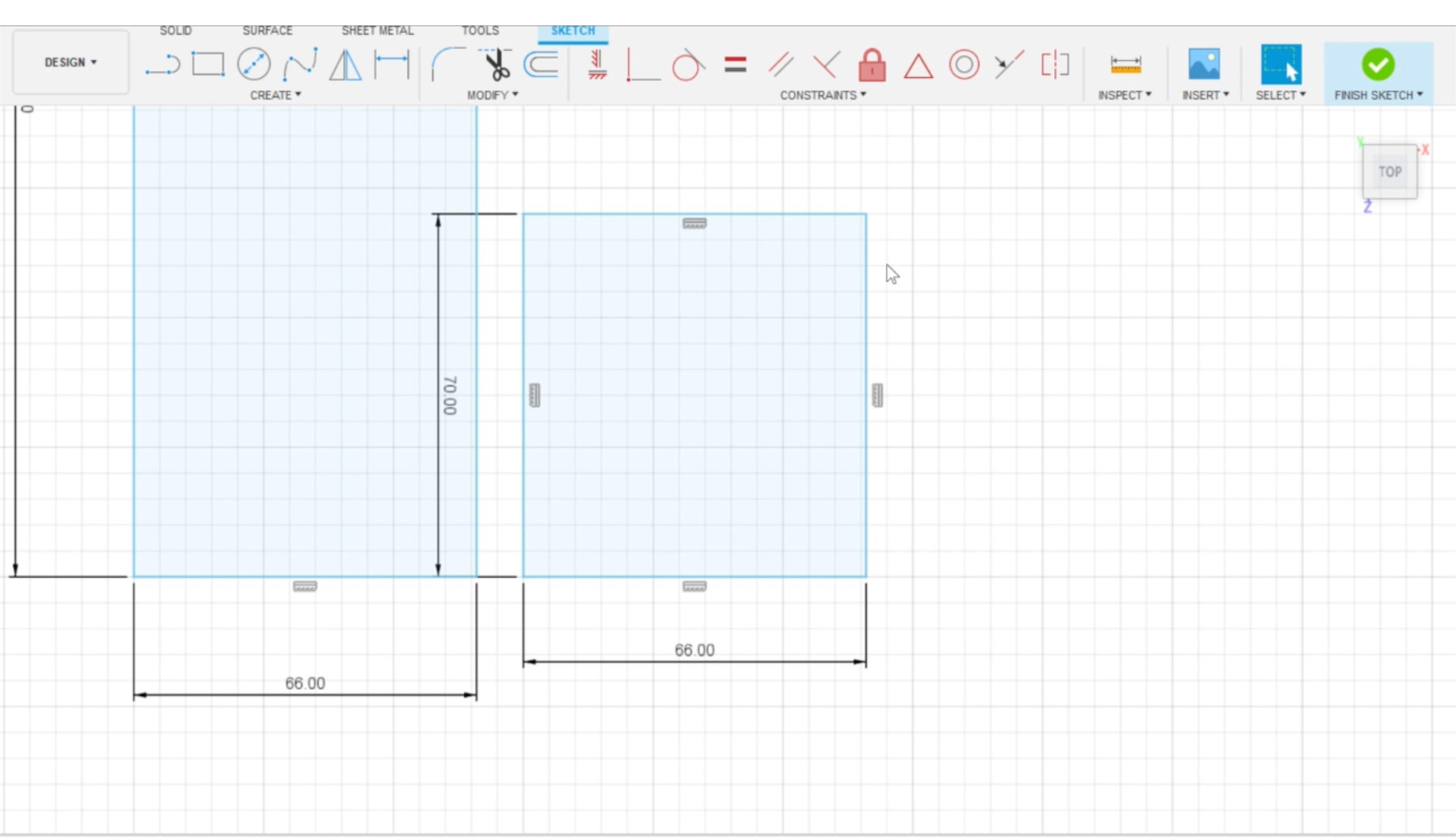The image size is (1456, 837).
Task: Select the 2-Point Rectangle tool
Action: tap(208, 64)
